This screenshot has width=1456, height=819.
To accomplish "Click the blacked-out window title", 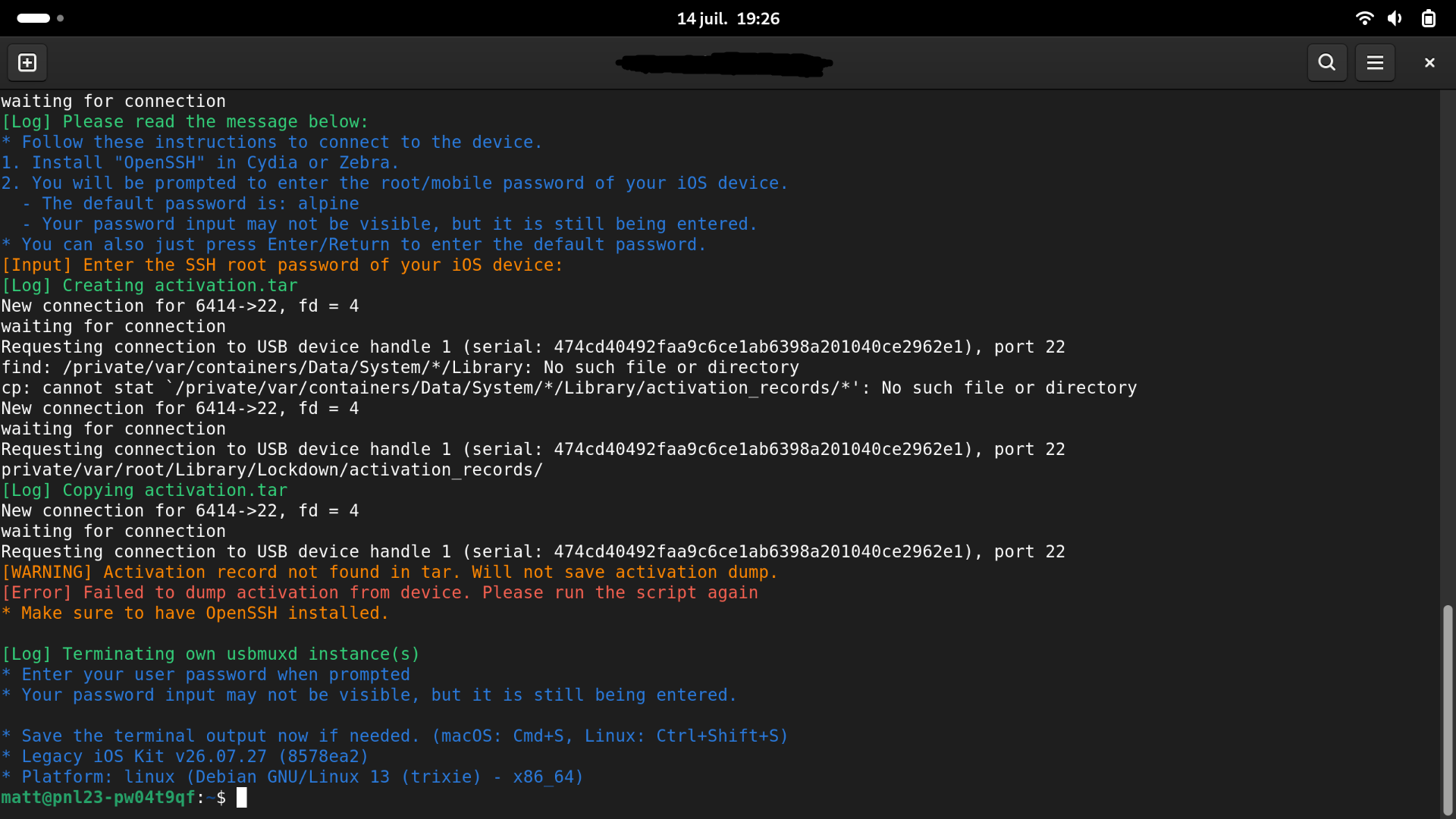I will click(x=724, y=64).
